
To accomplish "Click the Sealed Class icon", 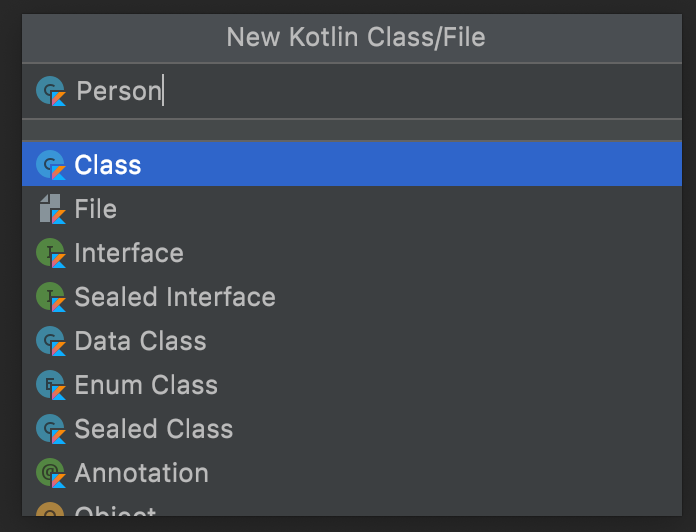I will tap(51, 429).
